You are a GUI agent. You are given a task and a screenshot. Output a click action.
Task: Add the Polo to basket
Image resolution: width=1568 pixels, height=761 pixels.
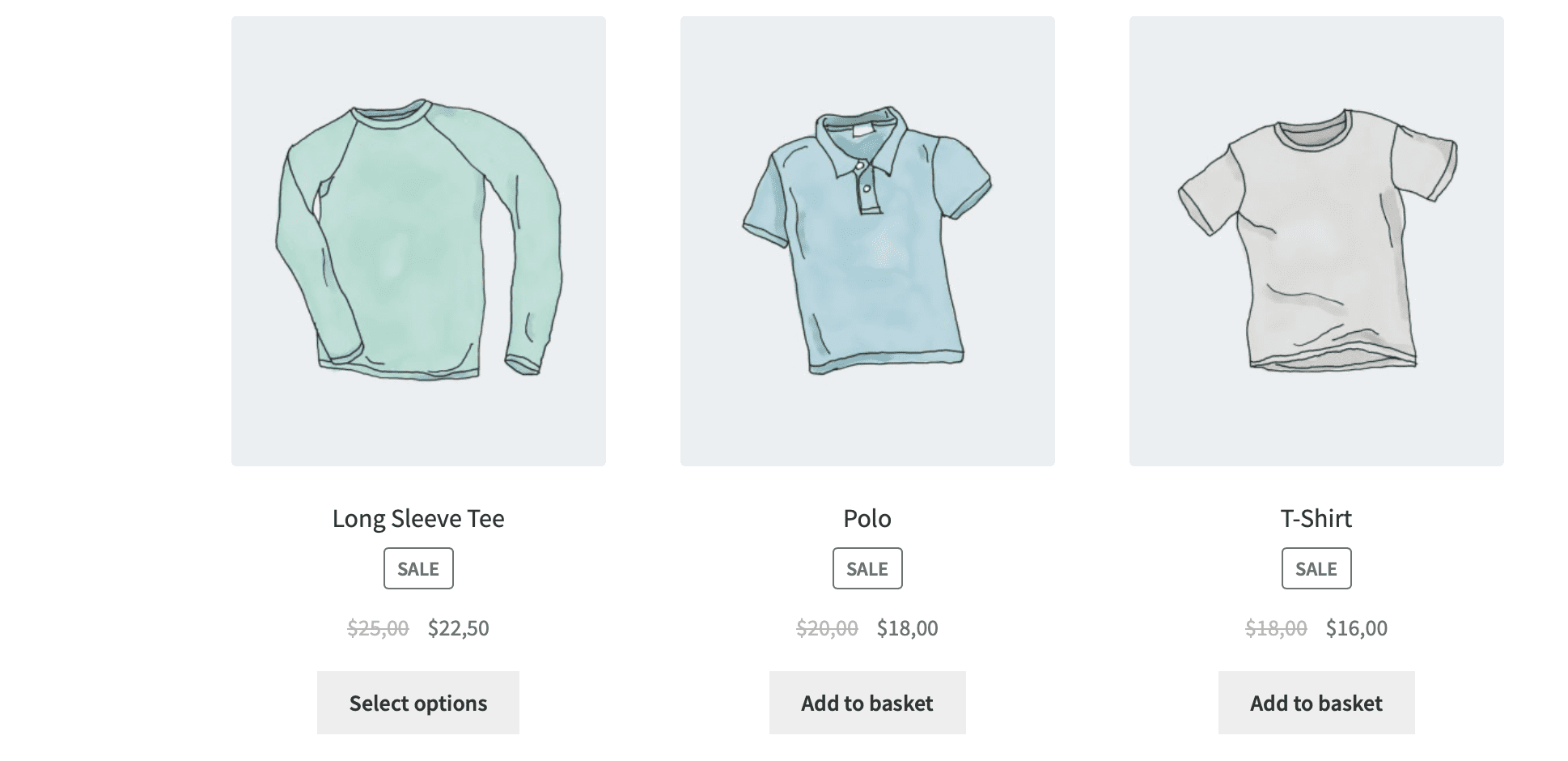(x=867, y=703)
